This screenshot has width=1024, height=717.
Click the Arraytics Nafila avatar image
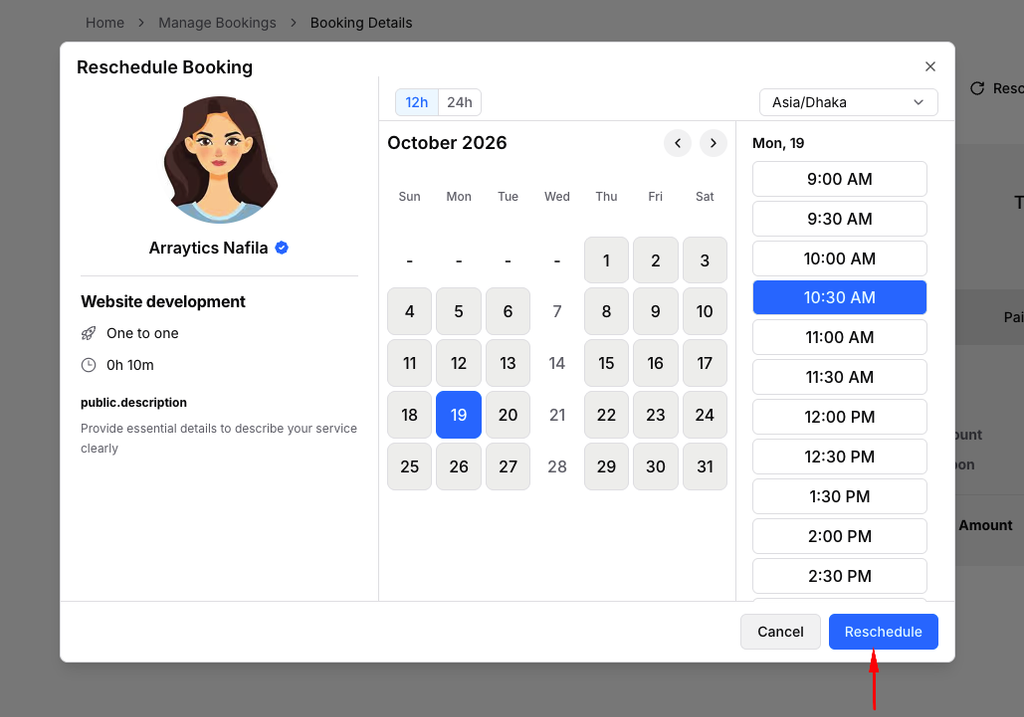click(220, 160)
